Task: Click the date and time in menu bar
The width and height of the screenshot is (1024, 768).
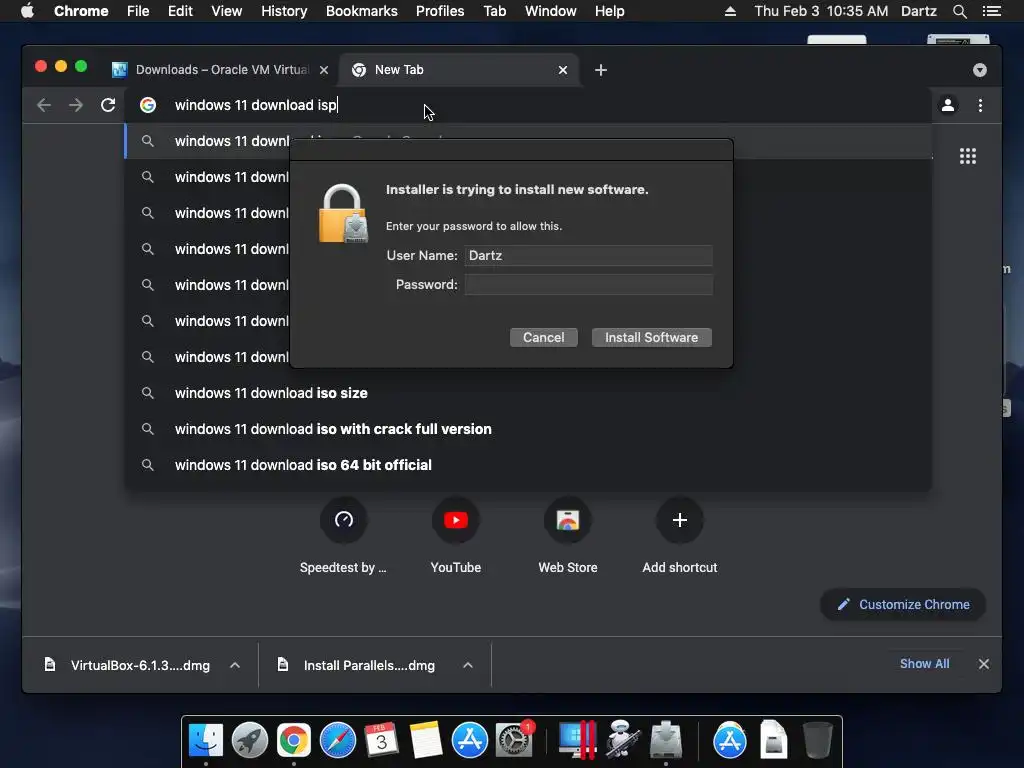Action: 821,11
